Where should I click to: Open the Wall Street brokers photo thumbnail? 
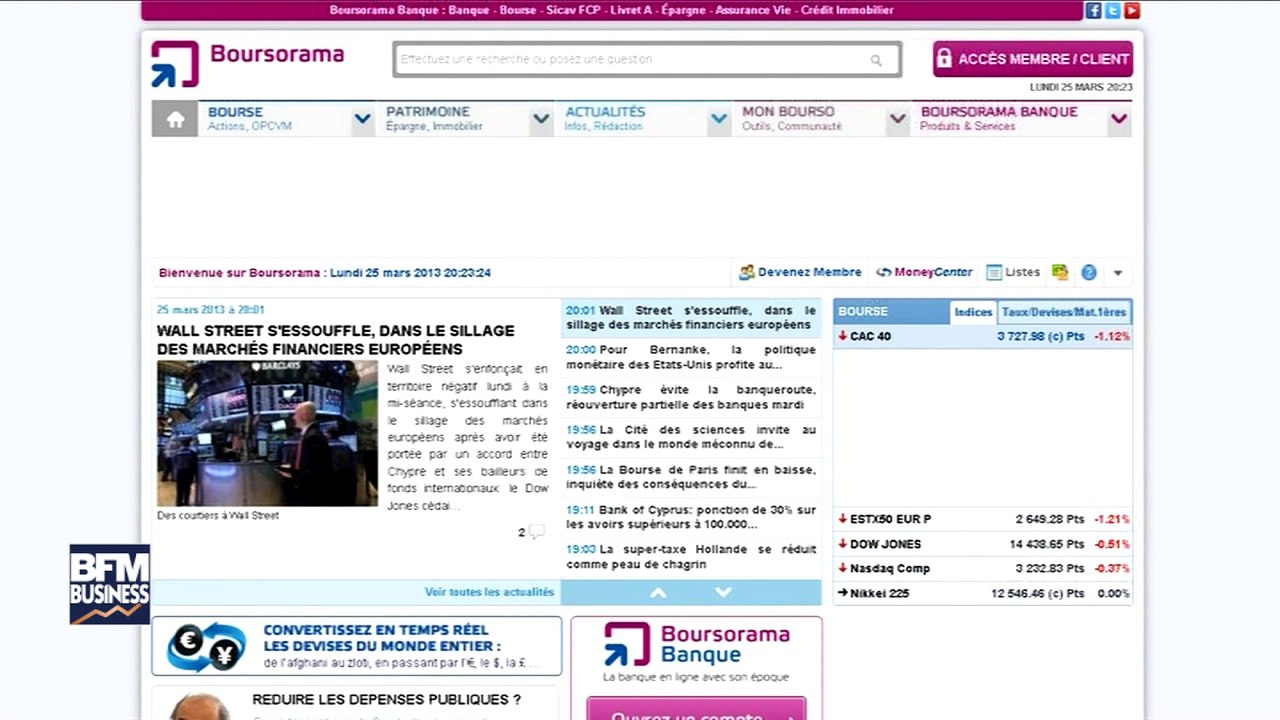(x=267, y=433)
